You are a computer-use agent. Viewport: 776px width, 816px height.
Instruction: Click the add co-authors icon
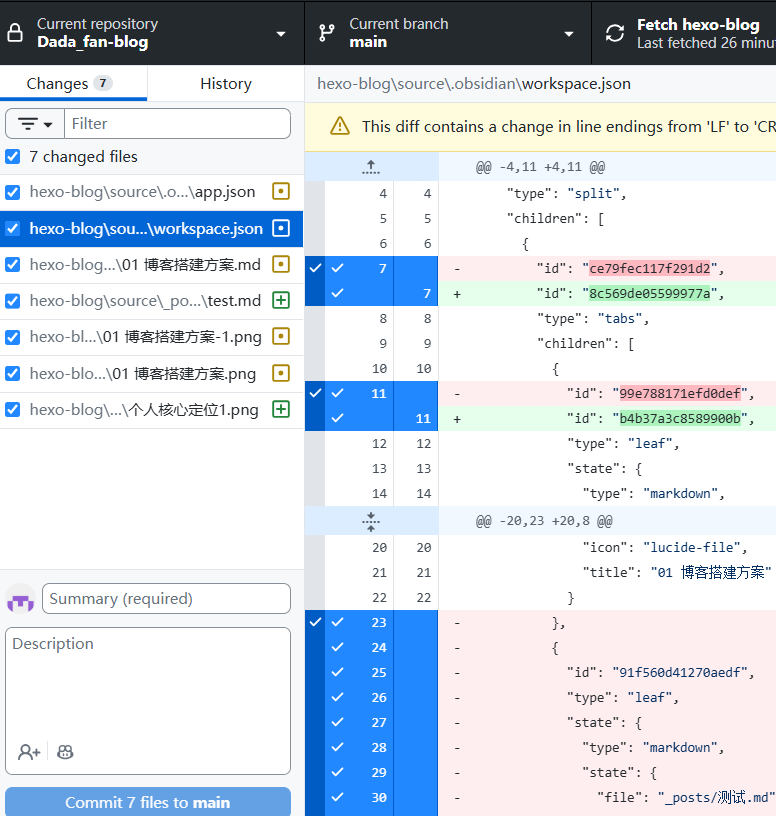click(29, 752)
